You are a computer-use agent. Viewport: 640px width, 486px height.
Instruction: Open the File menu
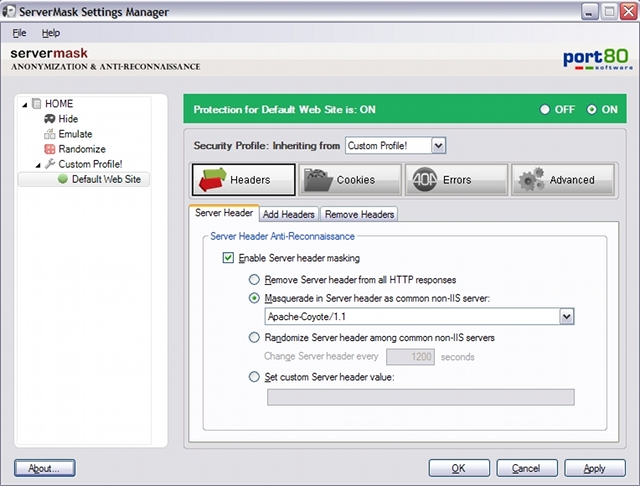tap(19, 33)
